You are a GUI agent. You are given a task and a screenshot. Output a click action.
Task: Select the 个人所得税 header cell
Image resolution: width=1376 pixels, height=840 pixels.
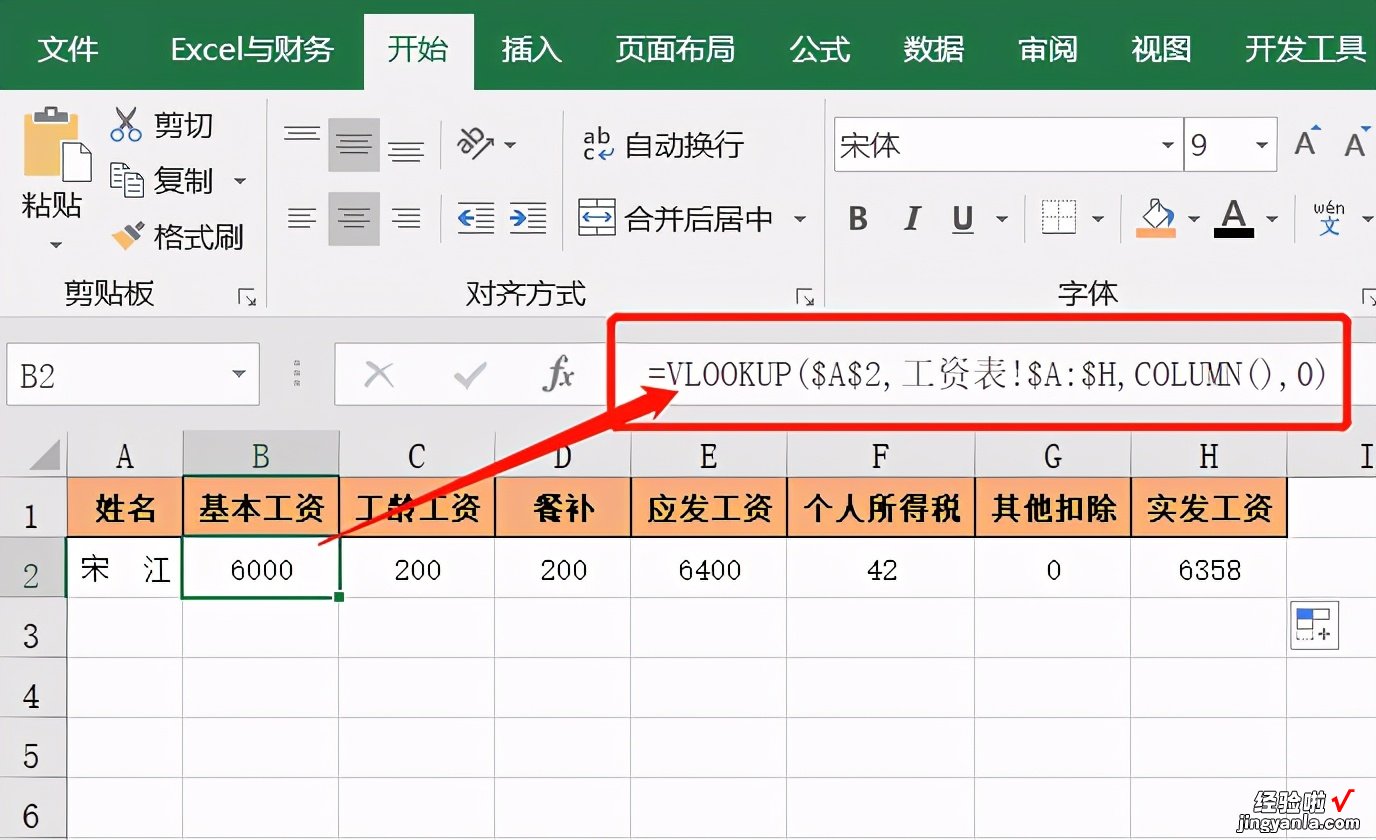pos(881,508)
